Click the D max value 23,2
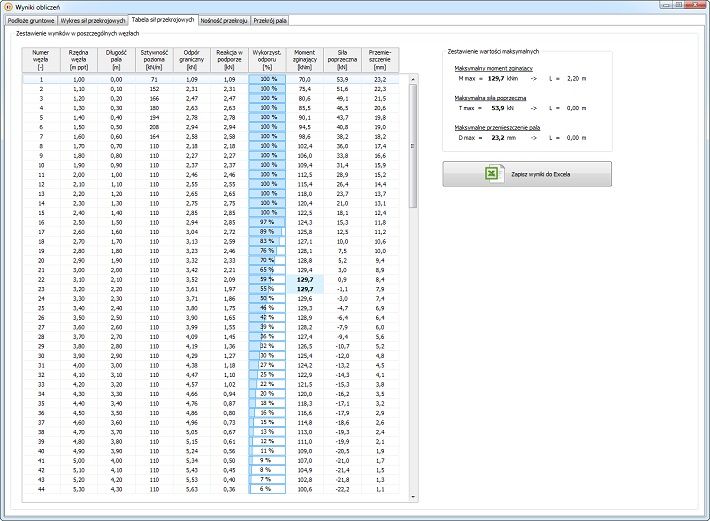 [498, 138]
